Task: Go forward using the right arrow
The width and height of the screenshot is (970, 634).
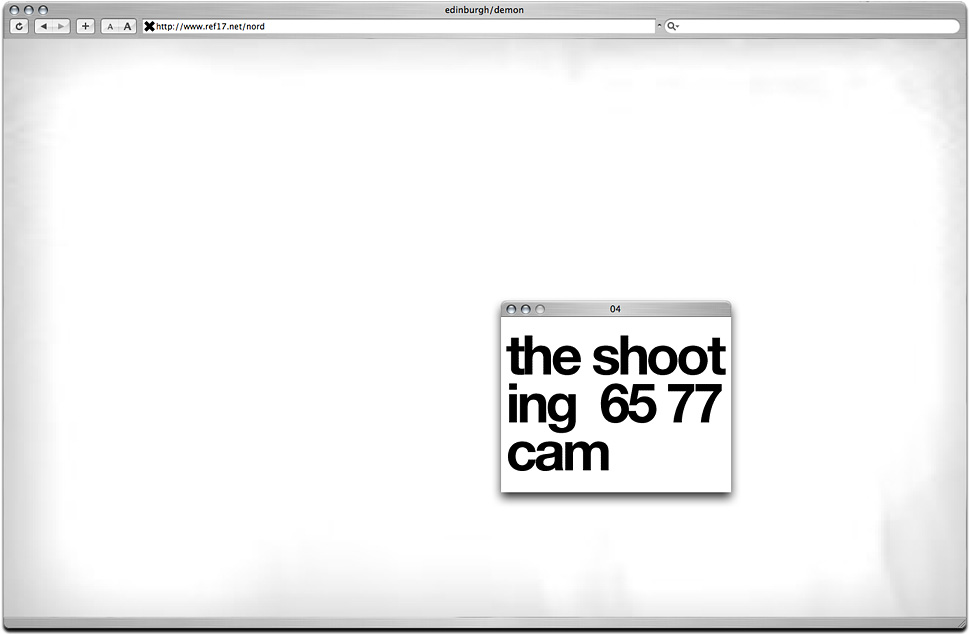Action: [61, 26]
